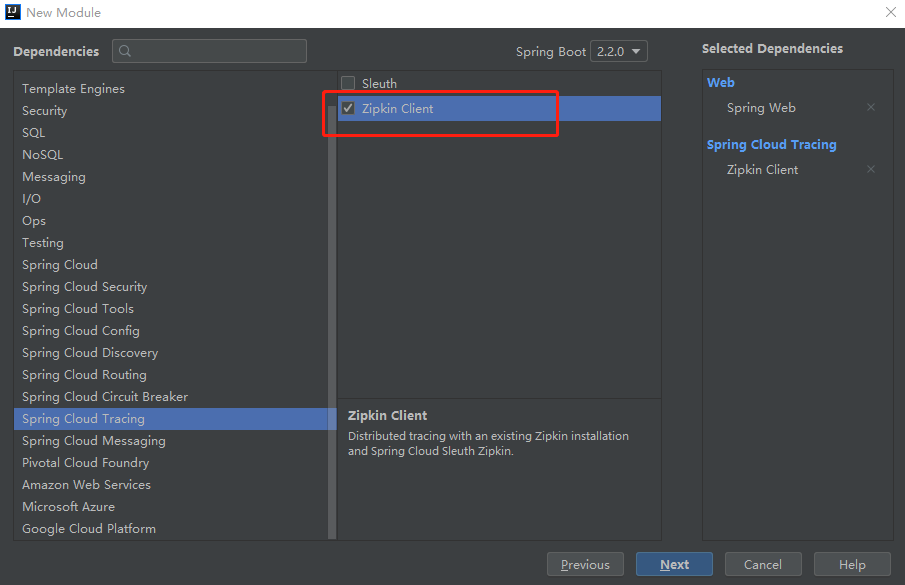
Task: Close the New Module dialog
Action: pos(890,13)
